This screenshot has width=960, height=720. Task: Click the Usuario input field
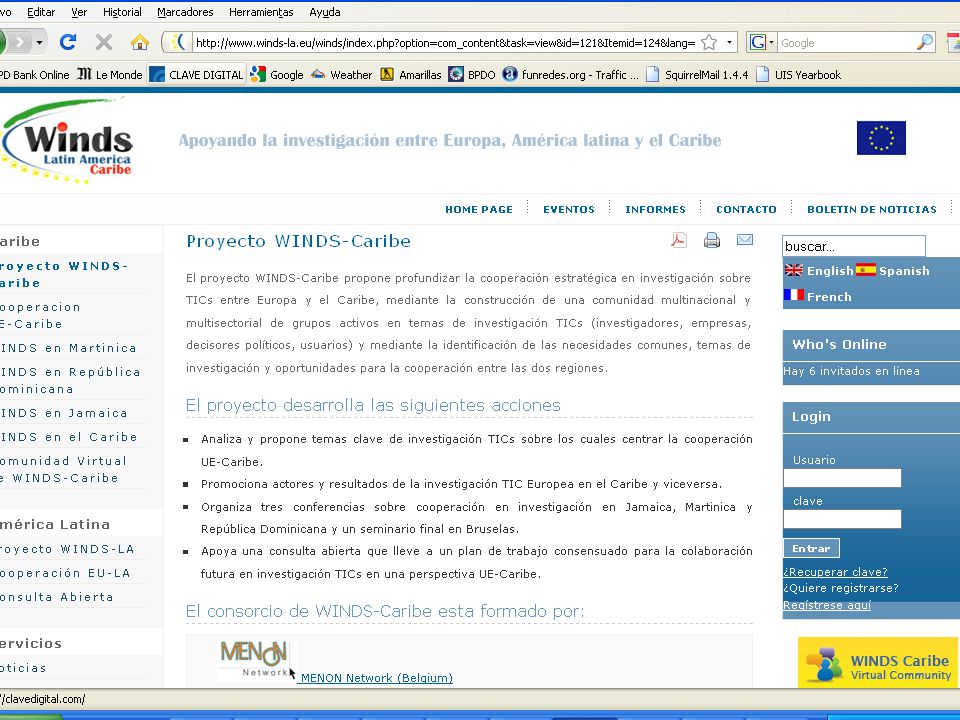click(x=842, y=478)
